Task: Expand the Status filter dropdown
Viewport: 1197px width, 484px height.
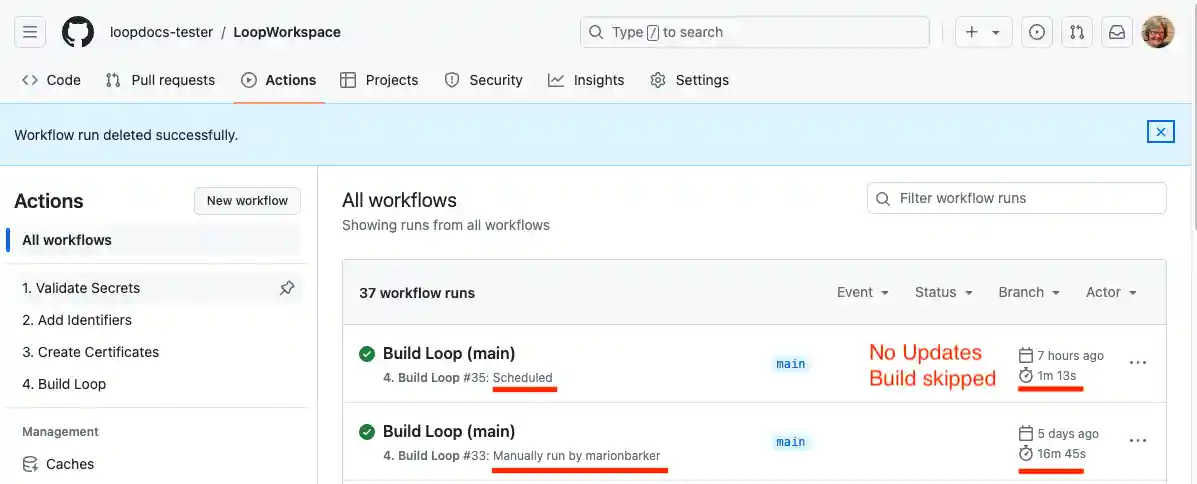Action: coord(944,292)
